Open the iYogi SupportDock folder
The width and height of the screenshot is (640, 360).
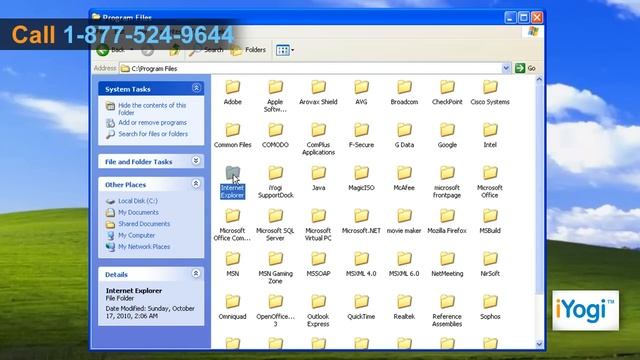coord(275,182)
